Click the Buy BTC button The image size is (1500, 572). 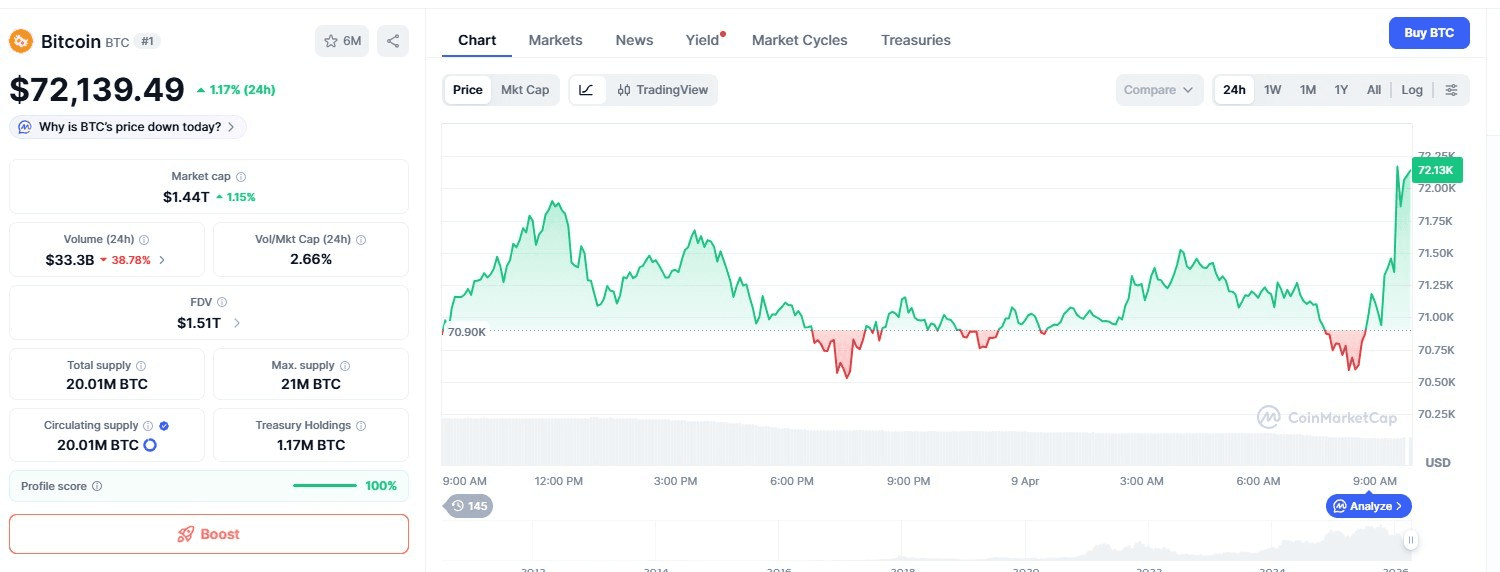coord(1428,33)
